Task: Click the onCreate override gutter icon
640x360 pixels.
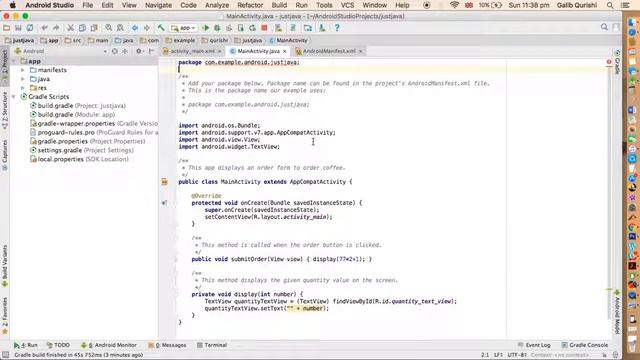Action: pos(164,202)
